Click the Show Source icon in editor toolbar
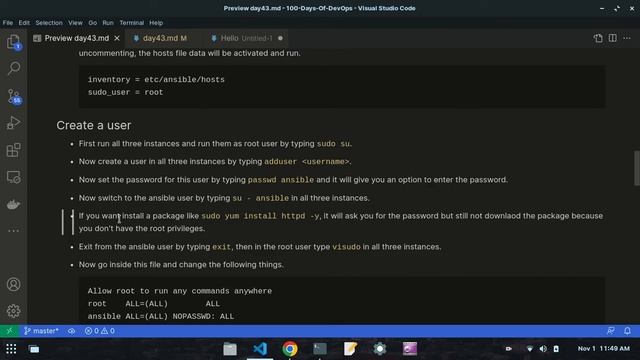 [x=598, y=38]
